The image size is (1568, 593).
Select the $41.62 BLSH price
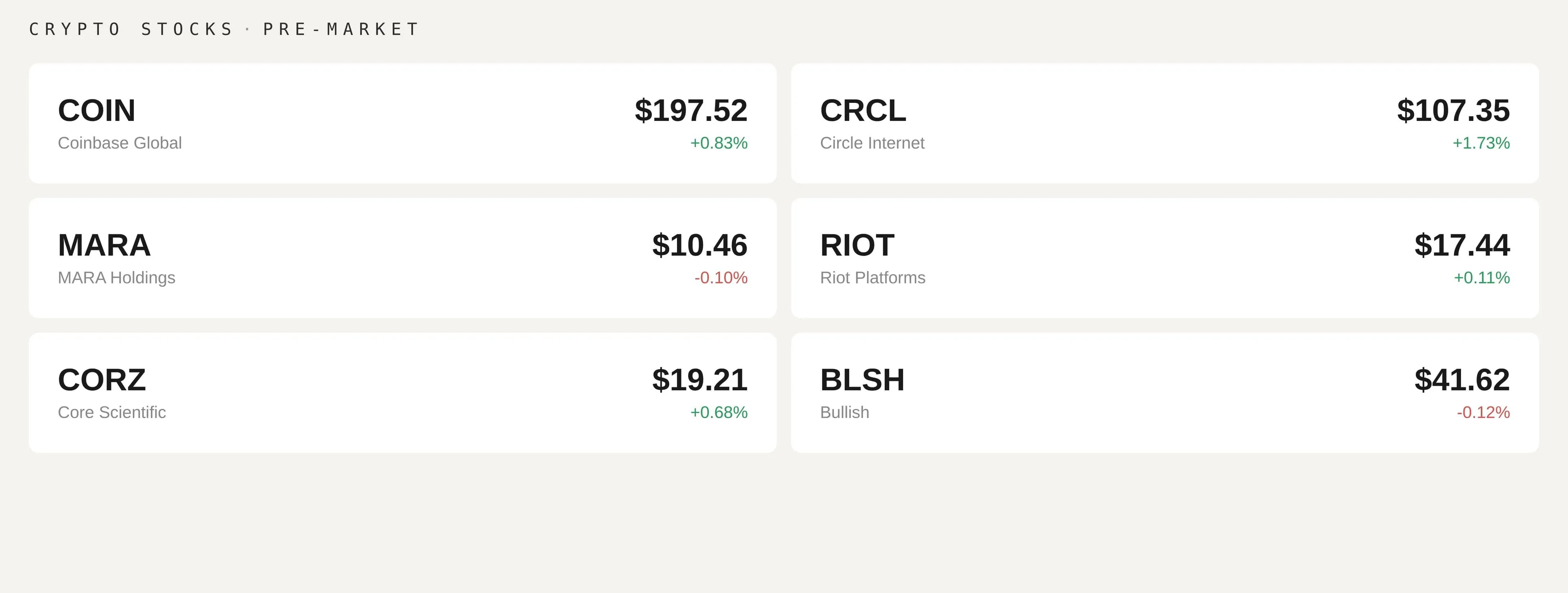tap(1461, 380)
